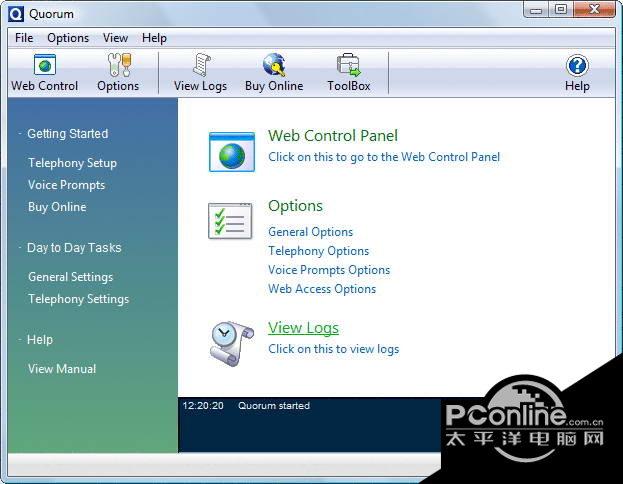Click the underlined View Logs heading
This screenshot has height=484, width=623.
coord(303,328)
